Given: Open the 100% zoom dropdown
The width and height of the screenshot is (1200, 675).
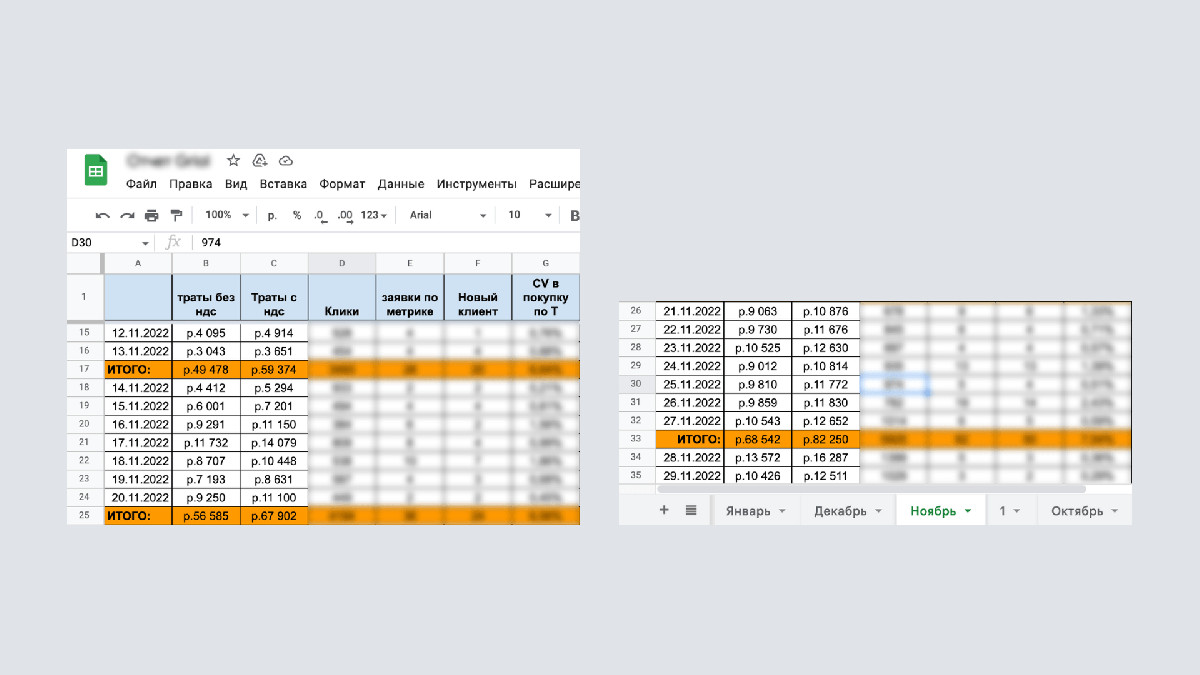Looking at the screenshot, I should 227,215.
